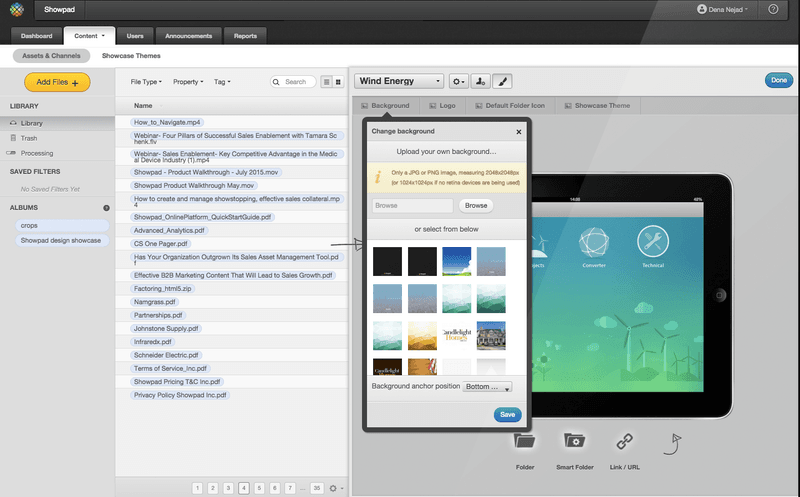This screenshot has height=497, width=800.
Task: Select the paintbrush design tool icon
Action: pyautogui.click(x=502, y=81)
